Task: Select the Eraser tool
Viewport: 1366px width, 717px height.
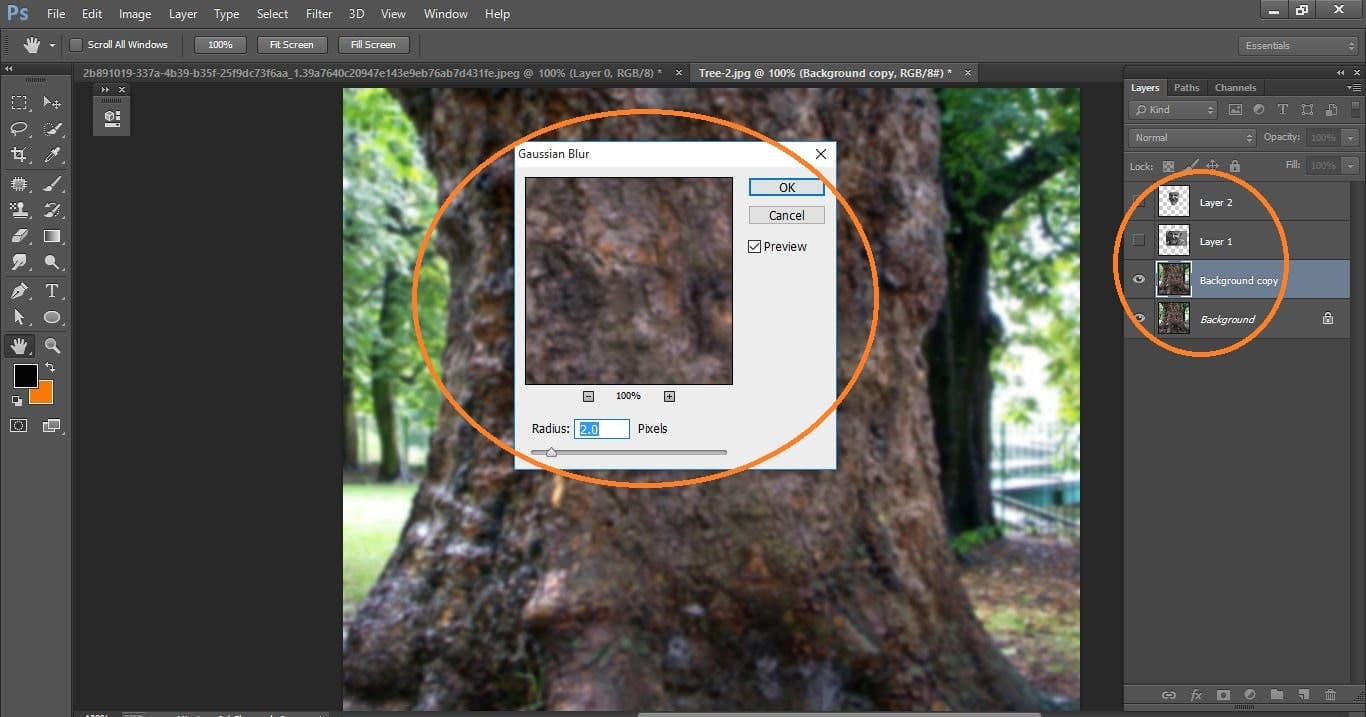Action: [x=20, y=236]
